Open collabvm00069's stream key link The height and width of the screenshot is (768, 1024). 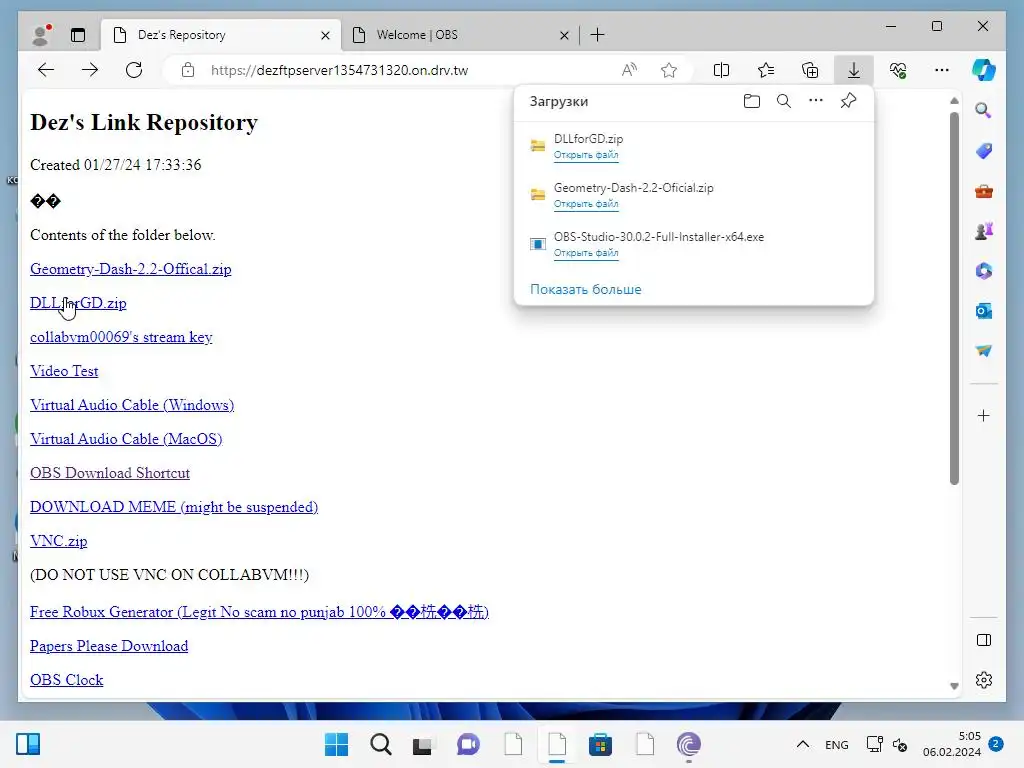tap(121, 337)
